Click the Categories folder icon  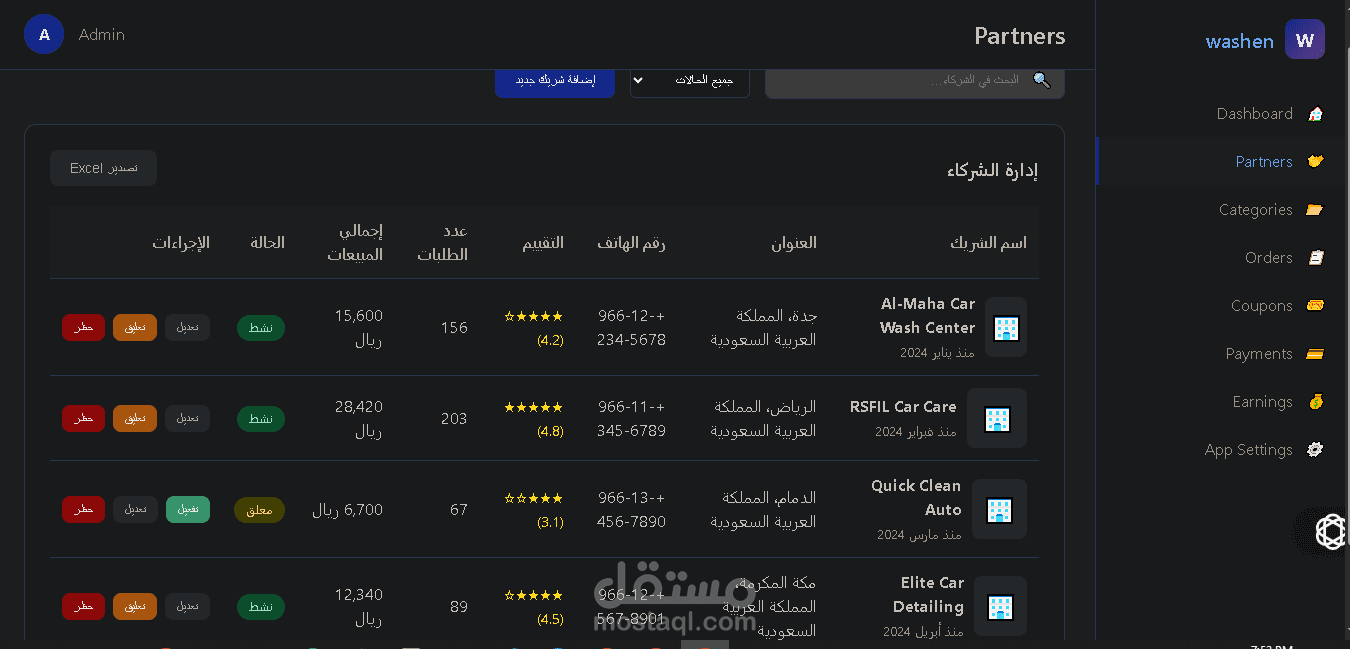point(1315,210)
